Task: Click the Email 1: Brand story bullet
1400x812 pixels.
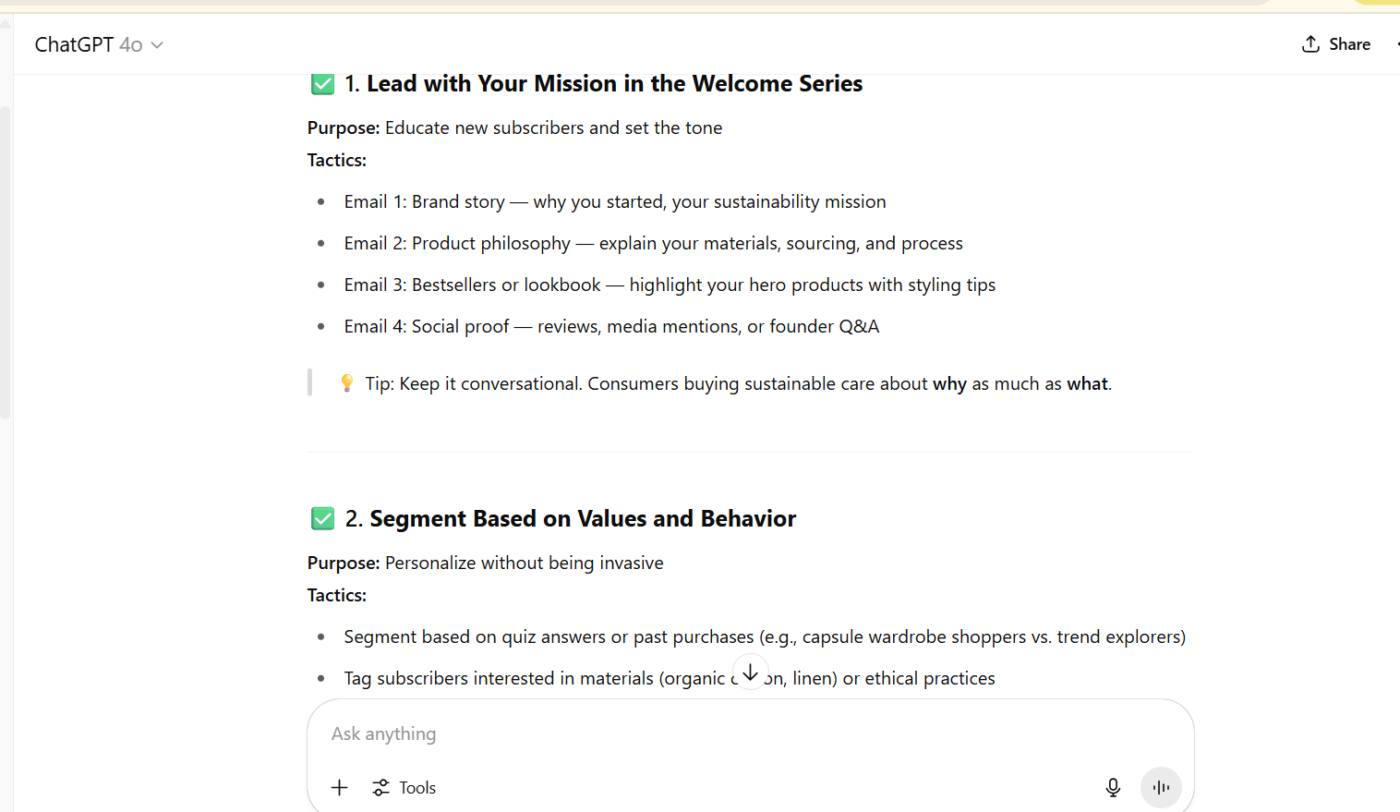Action: (614, 201)
